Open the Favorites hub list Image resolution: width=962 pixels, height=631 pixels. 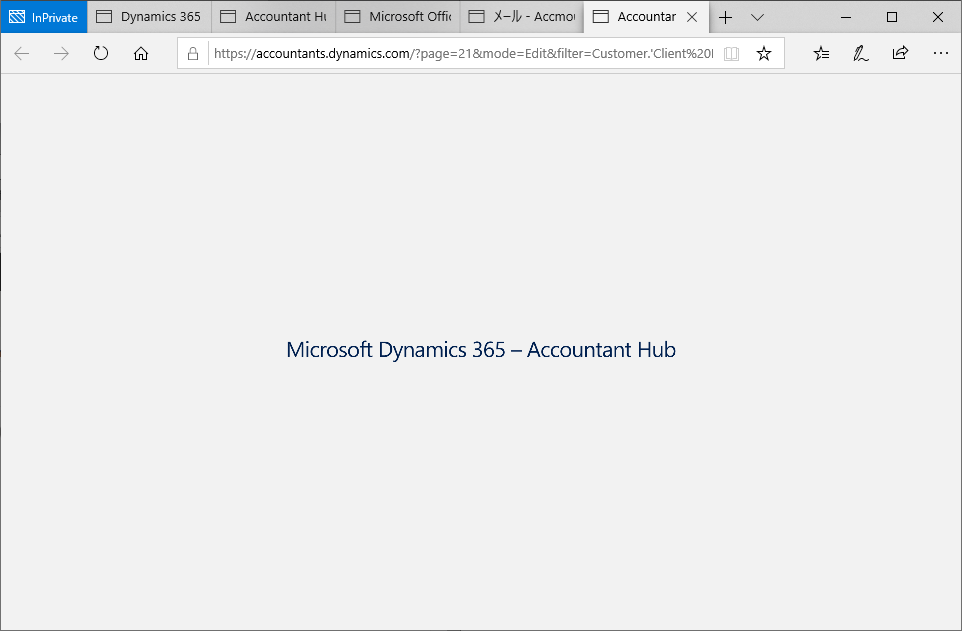(x=821, y=53)
